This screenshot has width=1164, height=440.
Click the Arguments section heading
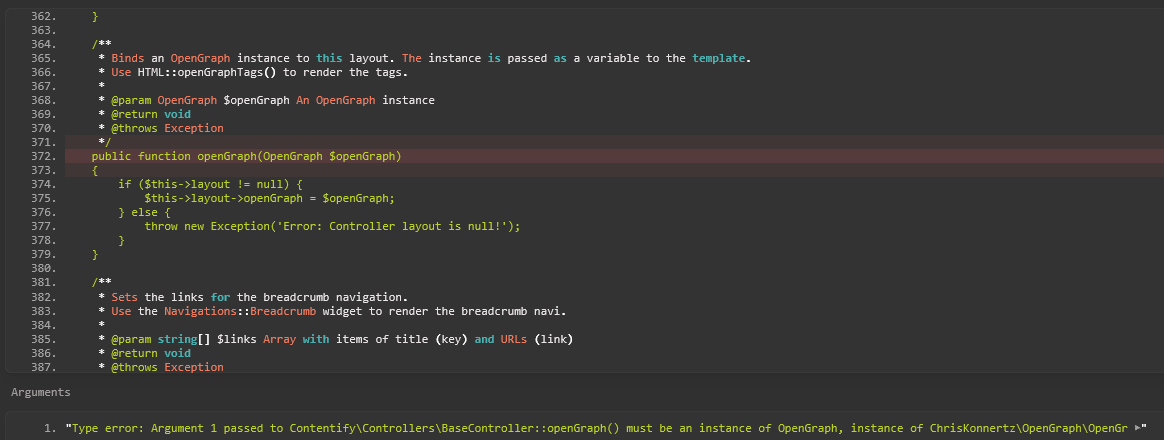click(41, 392)
